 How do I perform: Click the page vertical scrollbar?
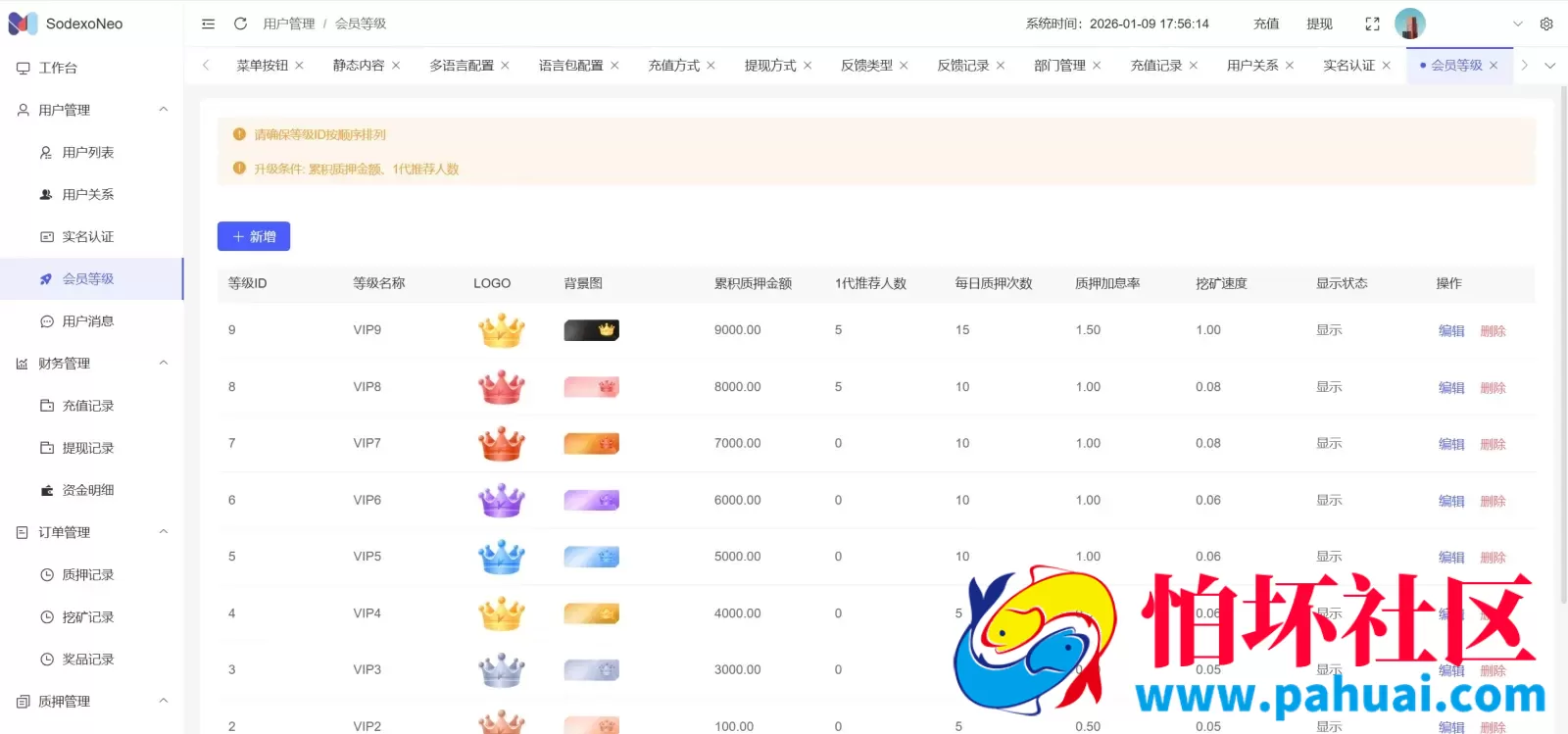[1563, 343]
